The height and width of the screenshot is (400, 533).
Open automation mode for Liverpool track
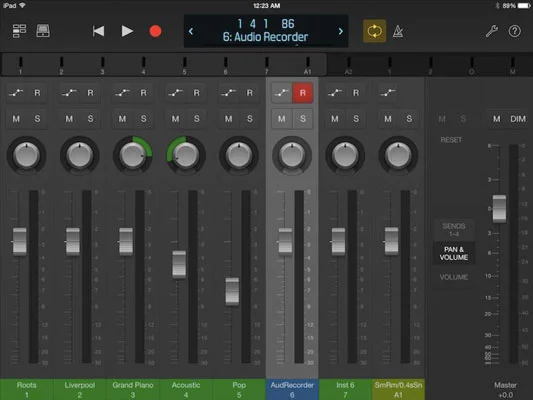coord(69,92)
